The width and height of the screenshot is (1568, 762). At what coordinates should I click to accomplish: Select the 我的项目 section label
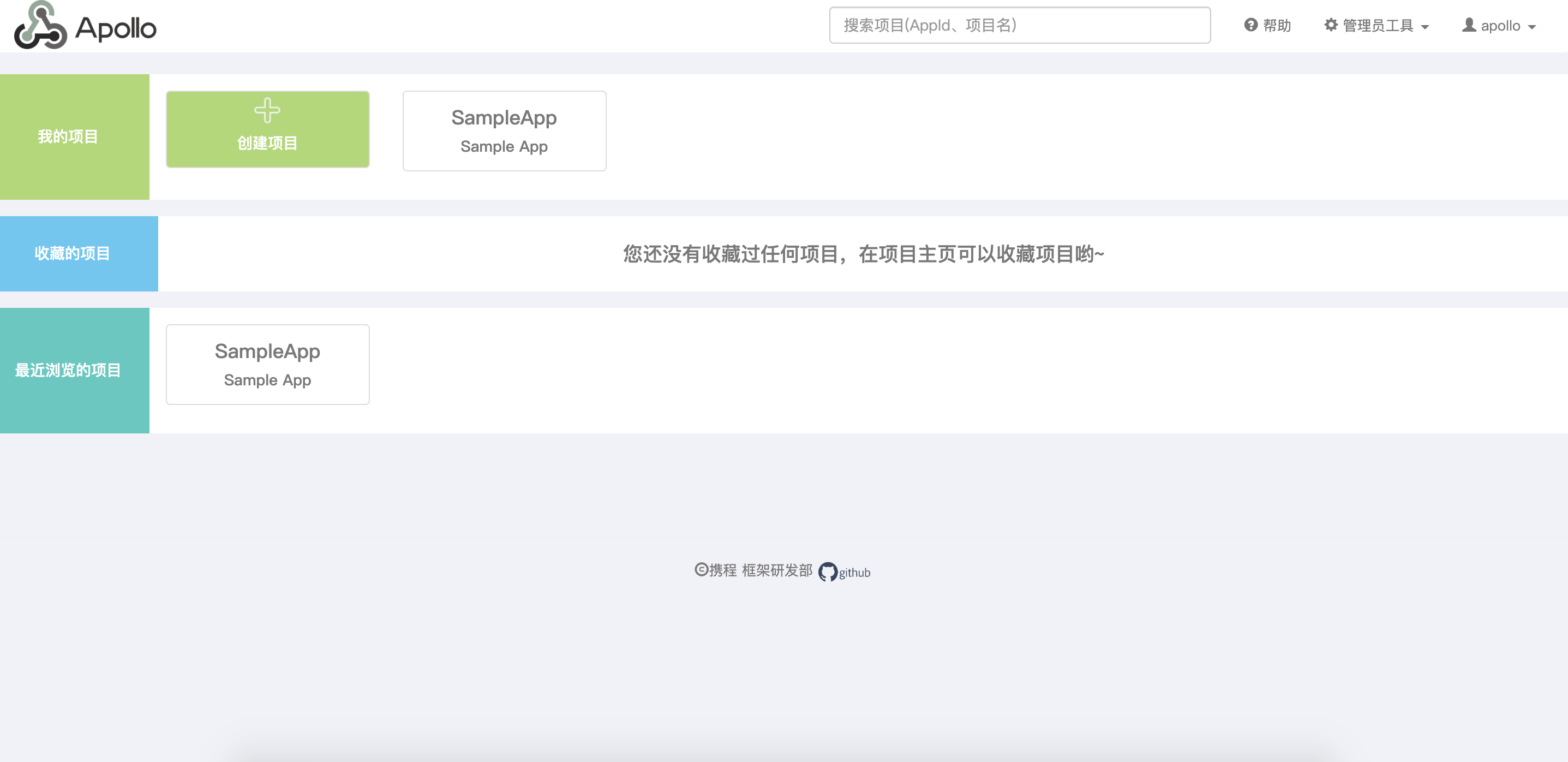pos(69,136)
